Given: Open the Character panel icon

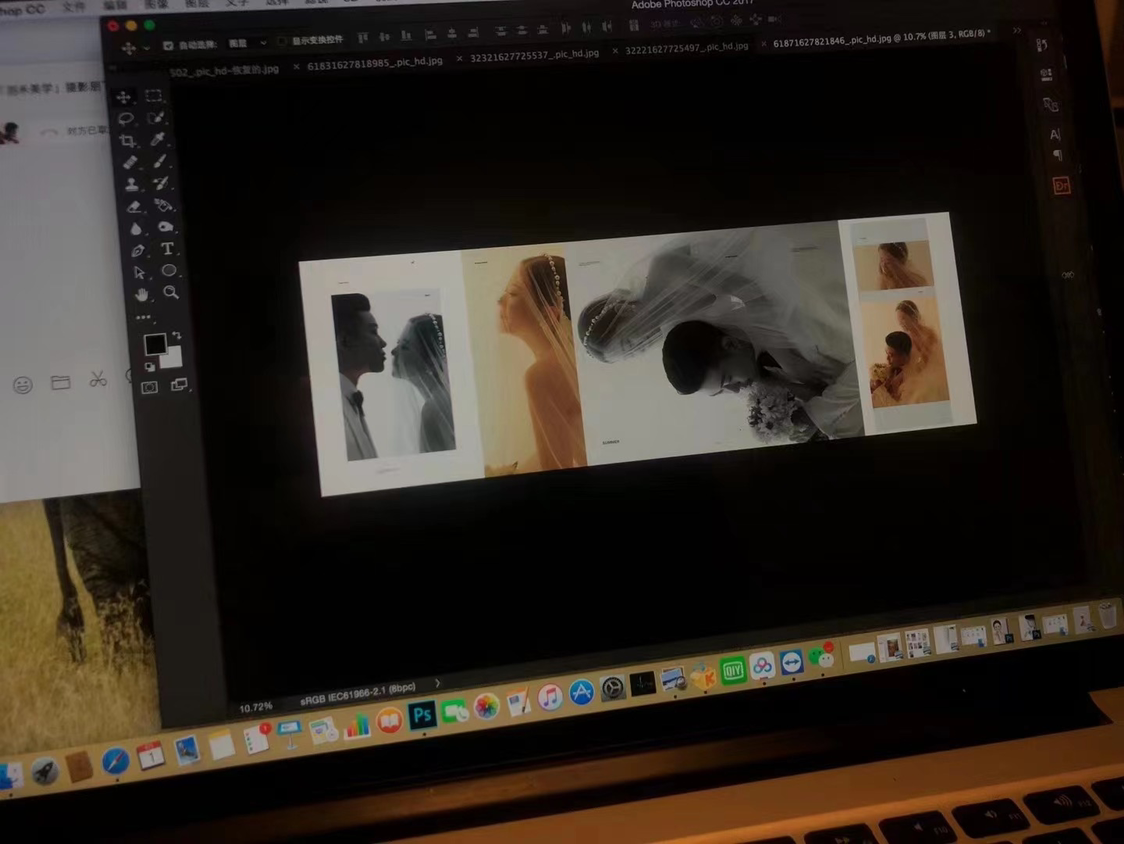Looking at the screenshot, I should point(1054,134).
